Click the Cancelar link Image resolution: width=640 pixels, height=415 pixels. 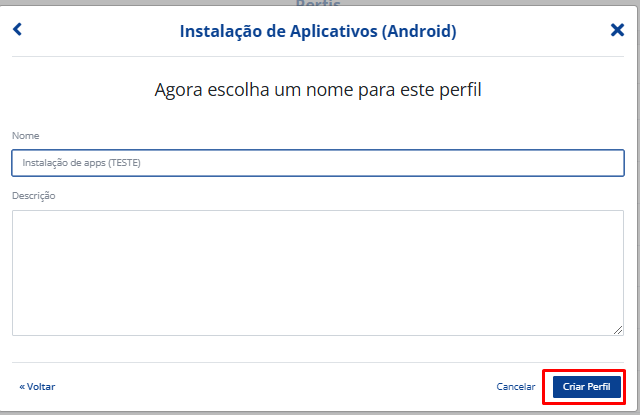[516, 386]
